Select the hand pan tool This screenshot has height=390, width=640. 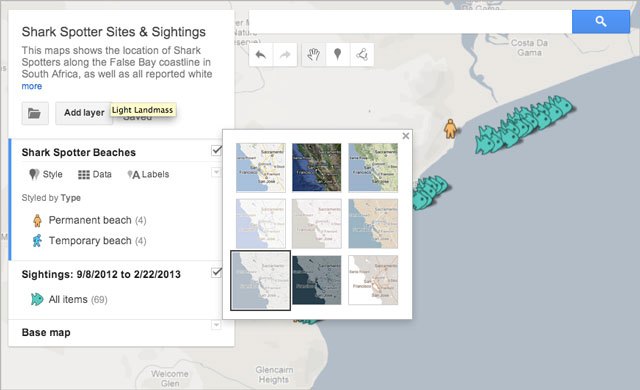313,55
